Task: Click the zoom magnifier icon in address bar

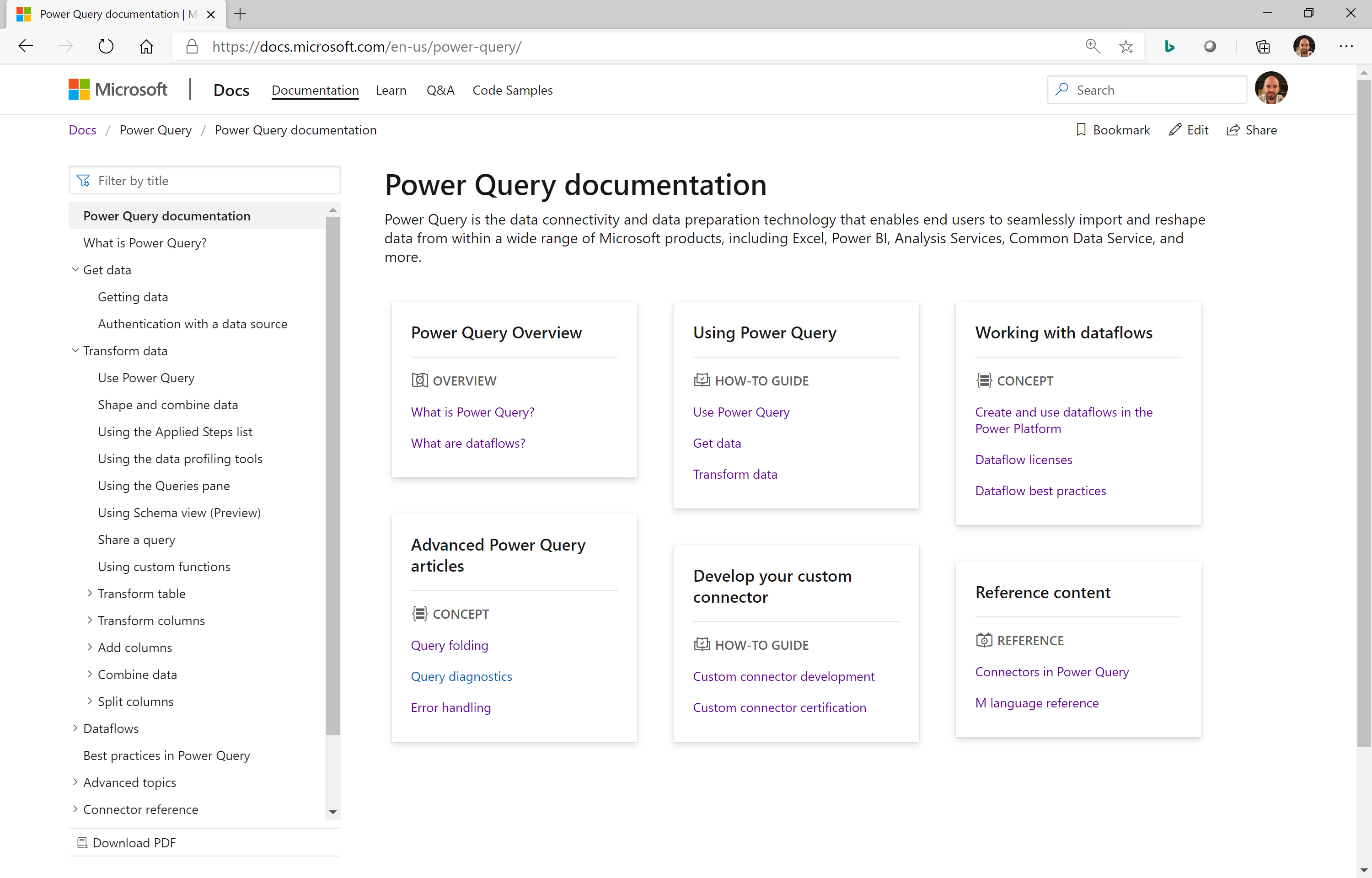Action: 1092,46
